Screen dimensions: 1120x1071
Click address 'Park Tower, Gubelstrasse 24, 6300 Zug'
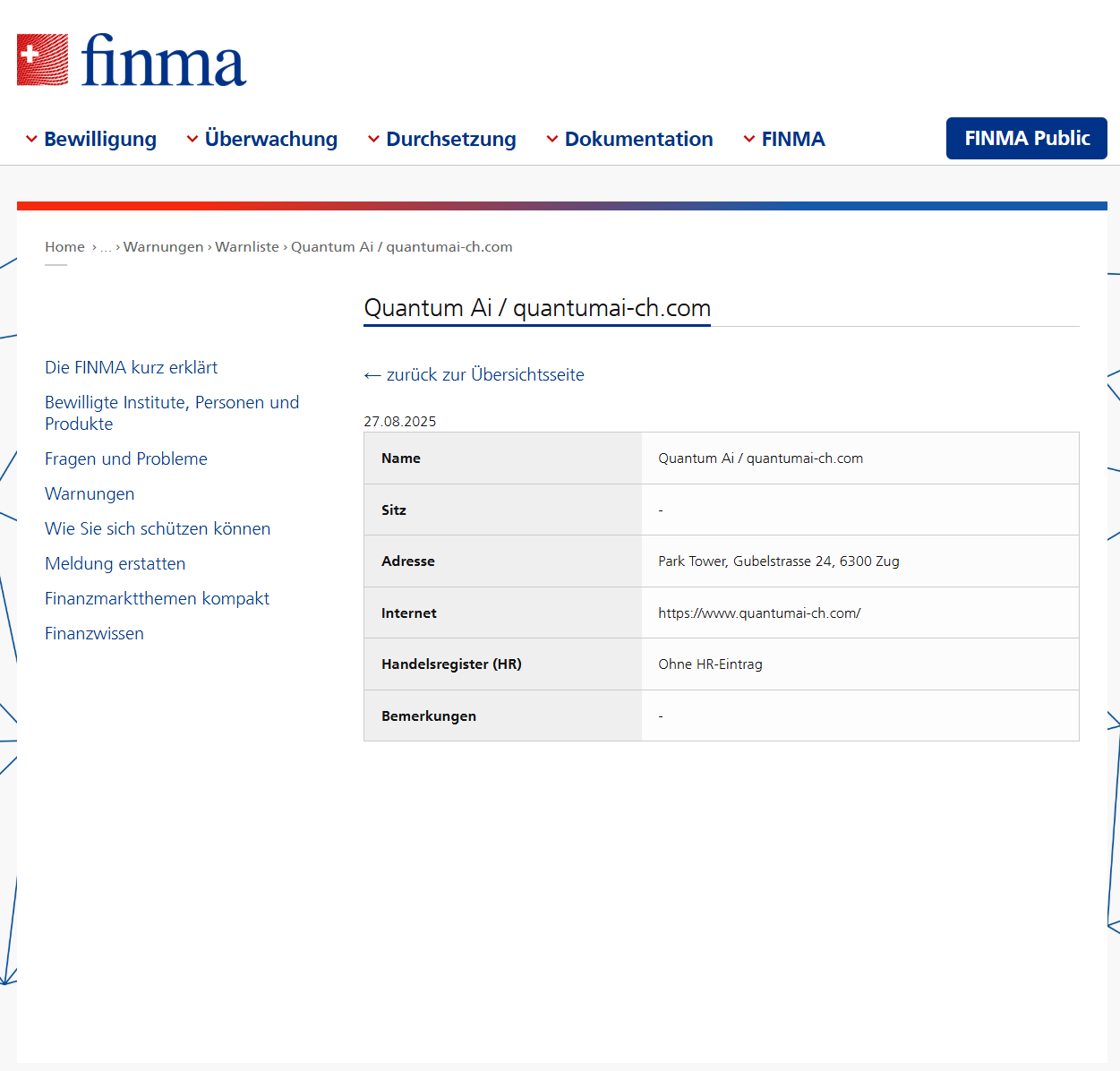click(779, 561)
